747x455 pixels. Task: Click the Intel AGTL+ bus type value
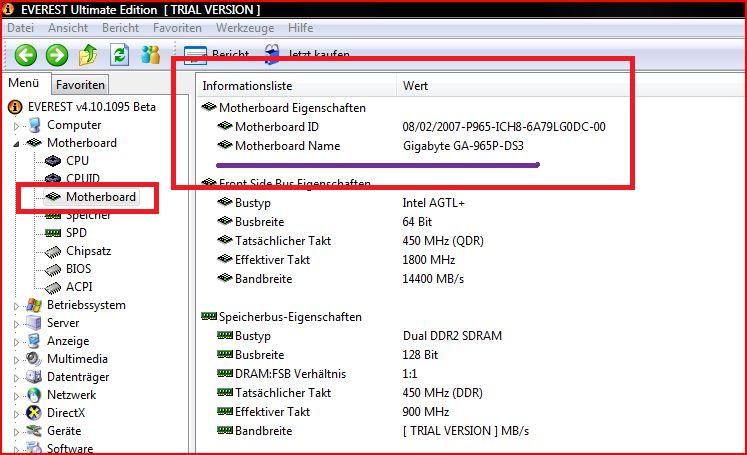click(x=433, y=203)
